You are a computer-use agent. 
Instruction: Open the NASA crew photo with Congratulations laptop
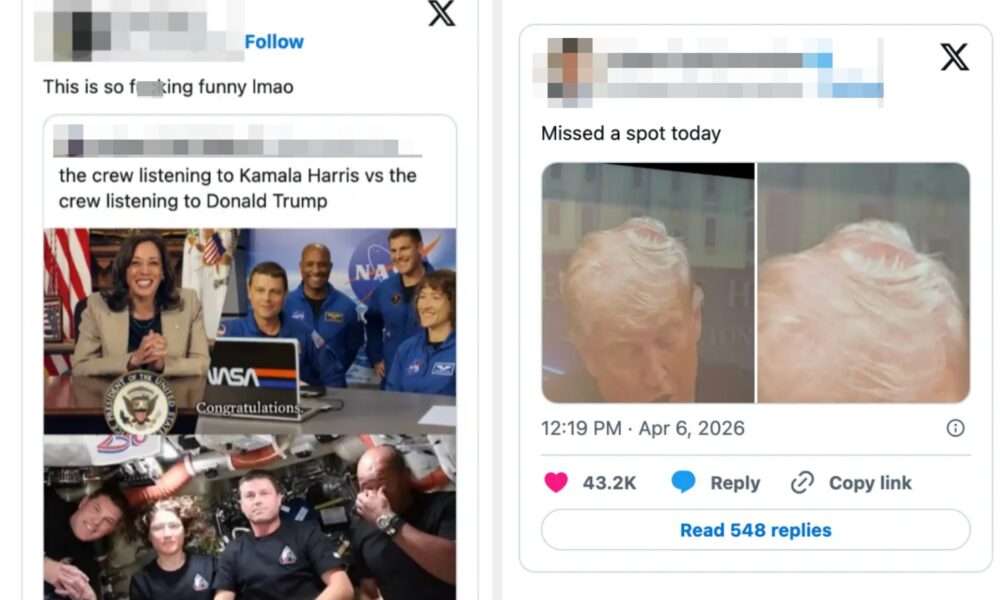[x=249, y=331]
